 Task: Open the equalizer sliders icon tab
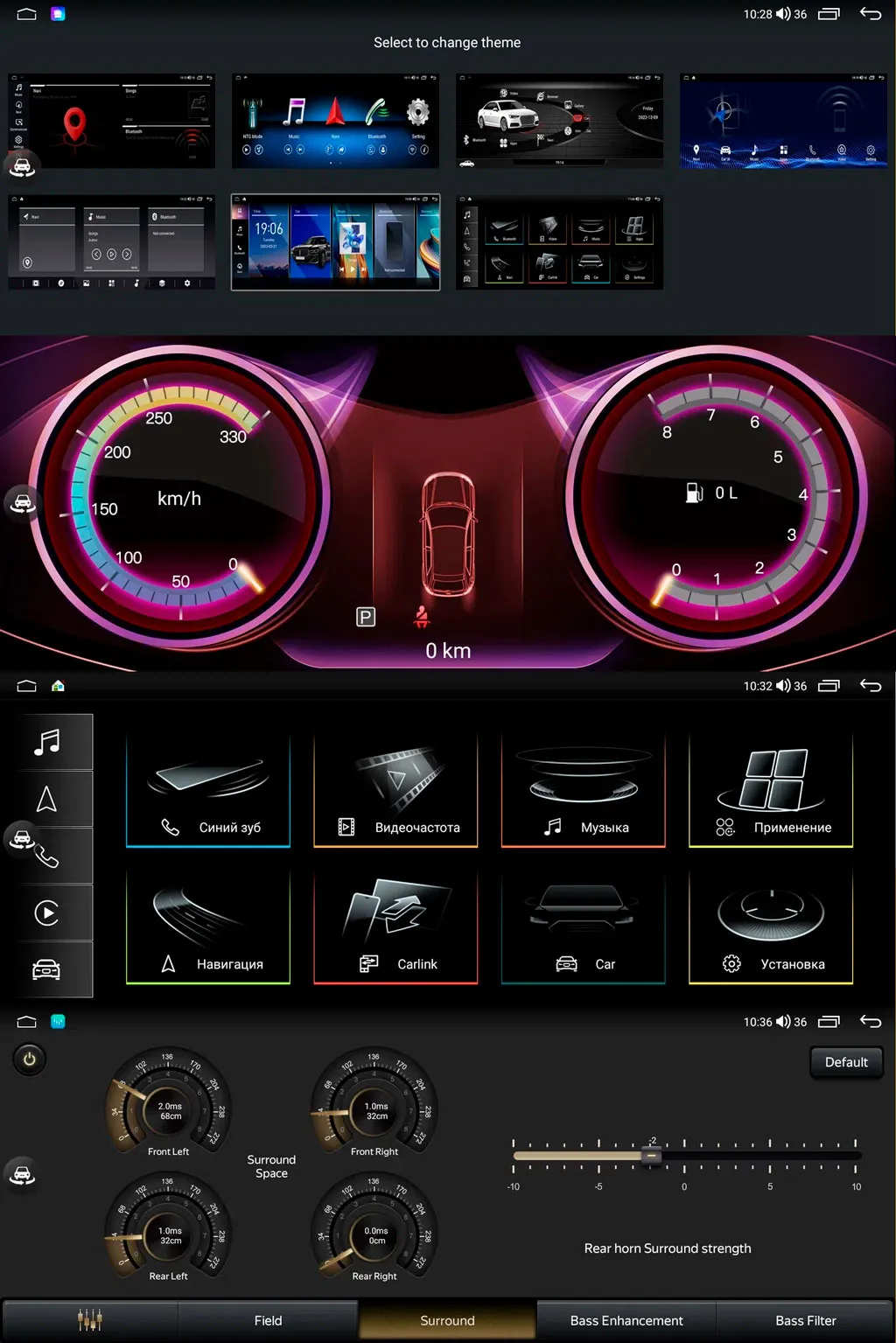pos(89,1320)
